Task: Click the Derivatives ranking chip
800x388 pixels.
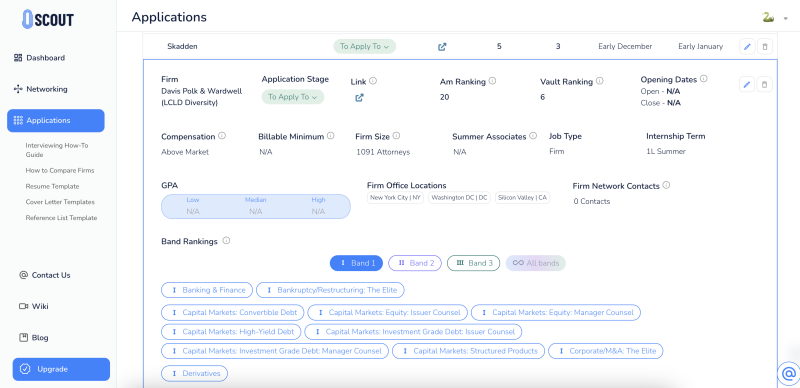Action: [x=194, y=373]
